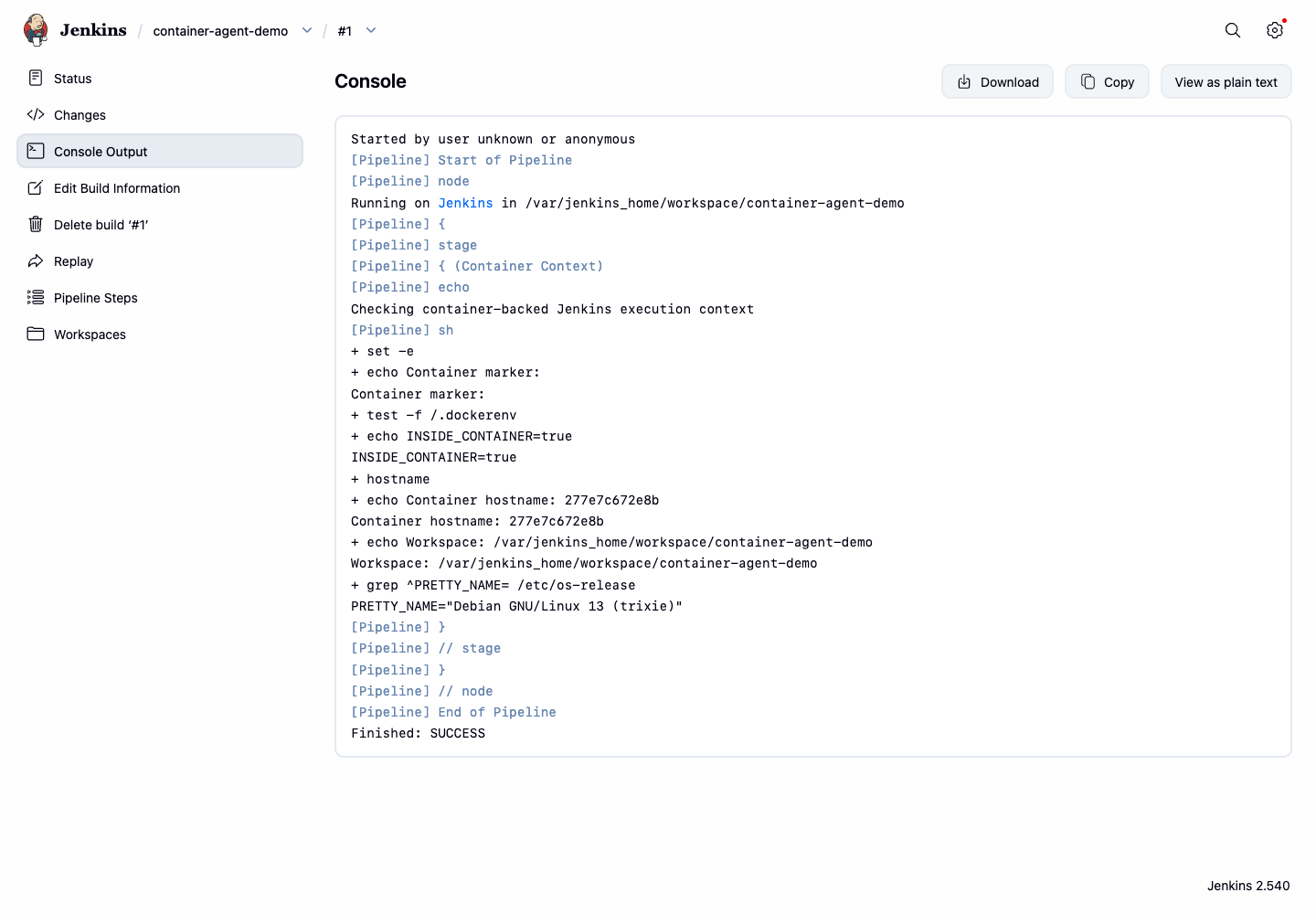Click 'INSIDE_CONTAINER=true' output line
1316x914 pixels.
point(434,457)
